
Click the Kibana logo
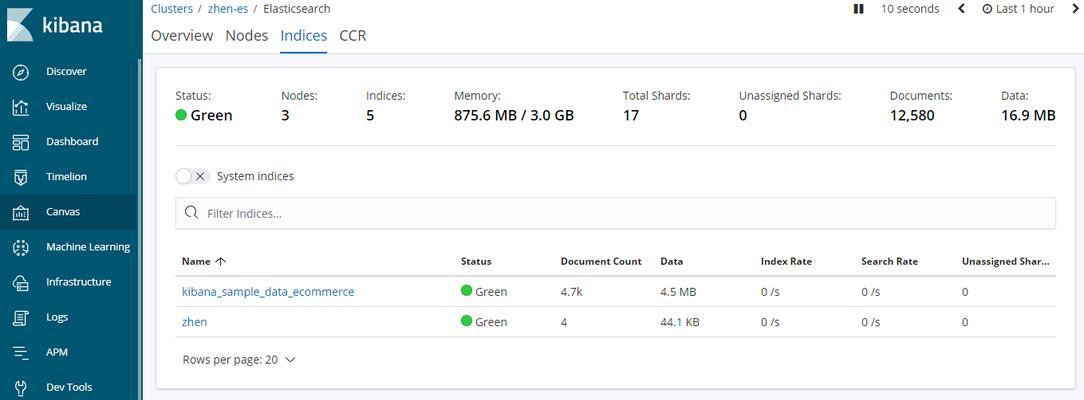point(55,26)
